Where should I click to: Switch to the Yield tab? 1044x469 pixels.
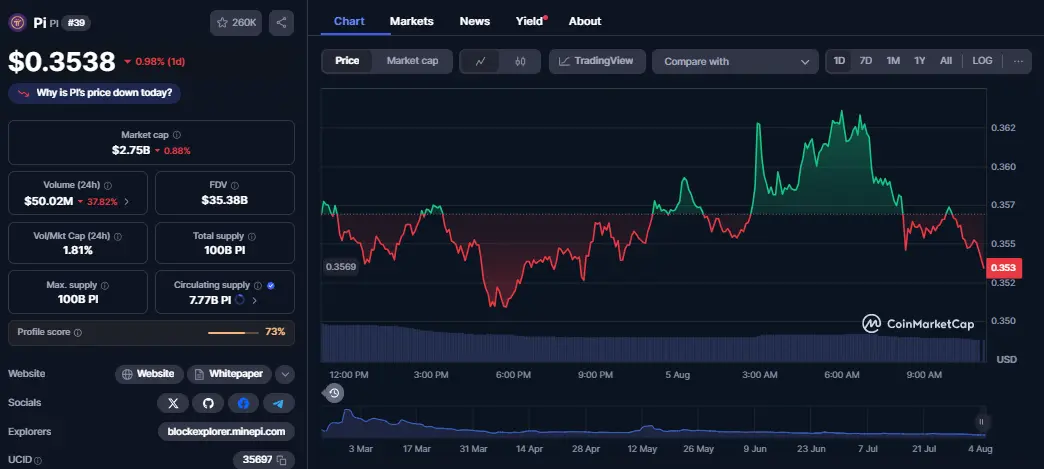[530, 21]
